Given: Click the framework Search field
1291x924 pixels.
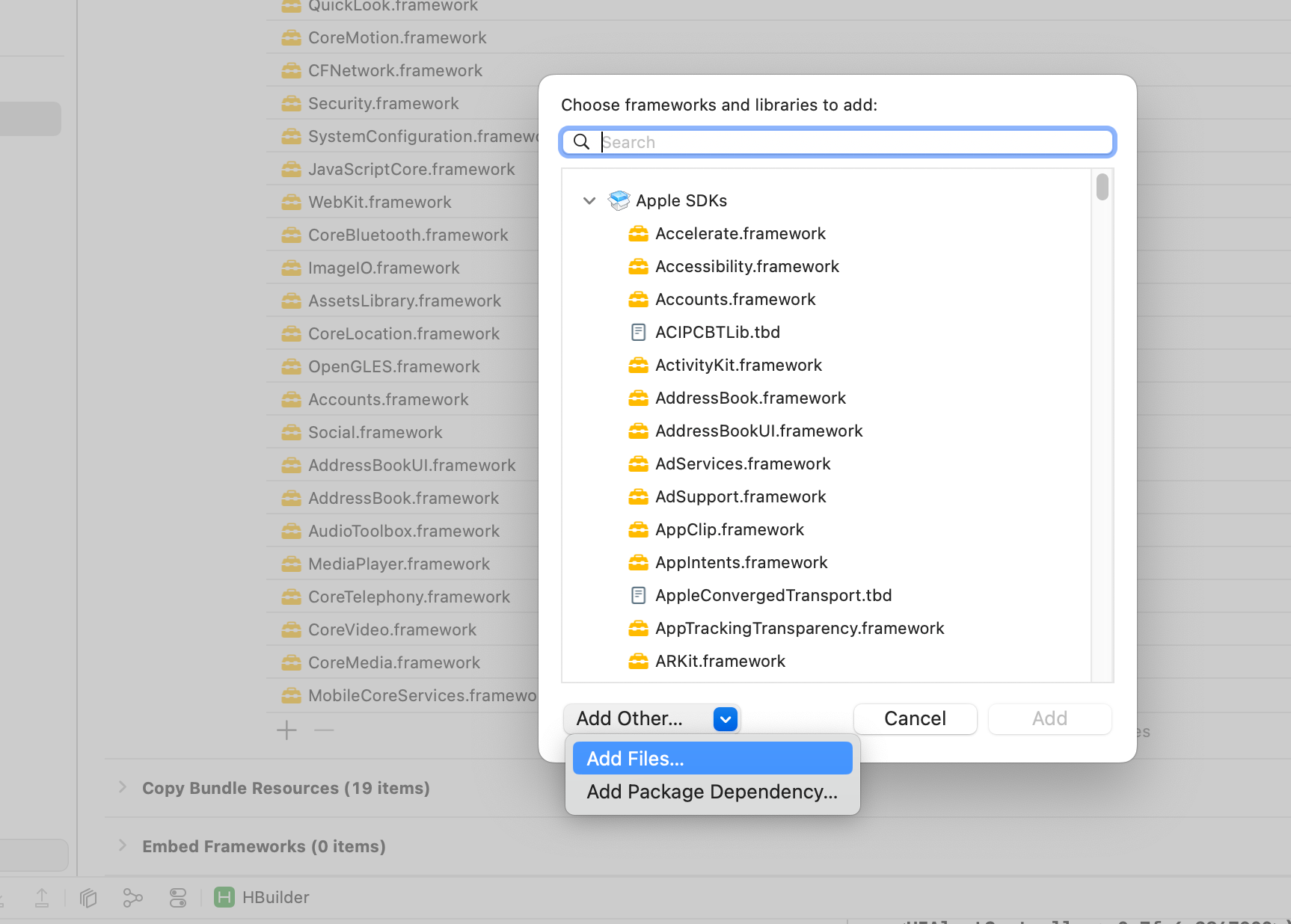Looking at the screenshot, I should [x=838, y=142].
